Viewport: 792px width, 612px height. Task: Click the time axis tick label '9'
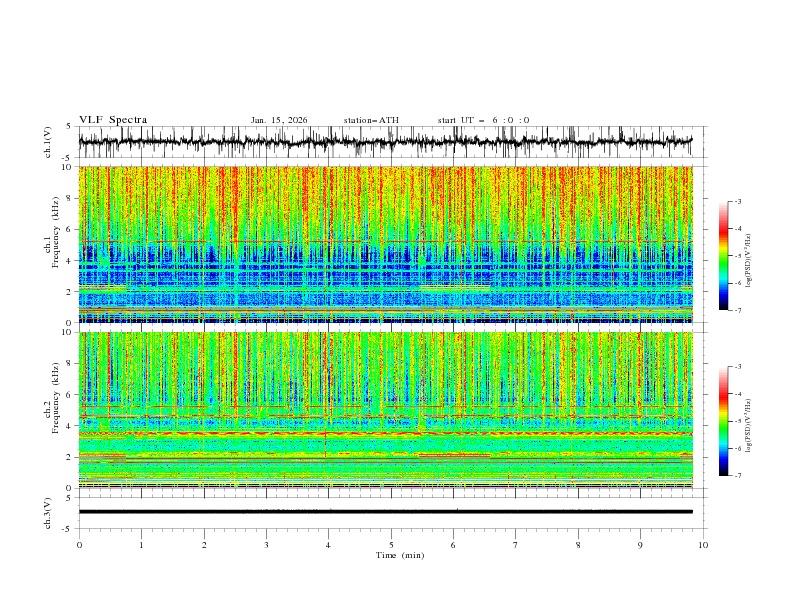(640, 545)
